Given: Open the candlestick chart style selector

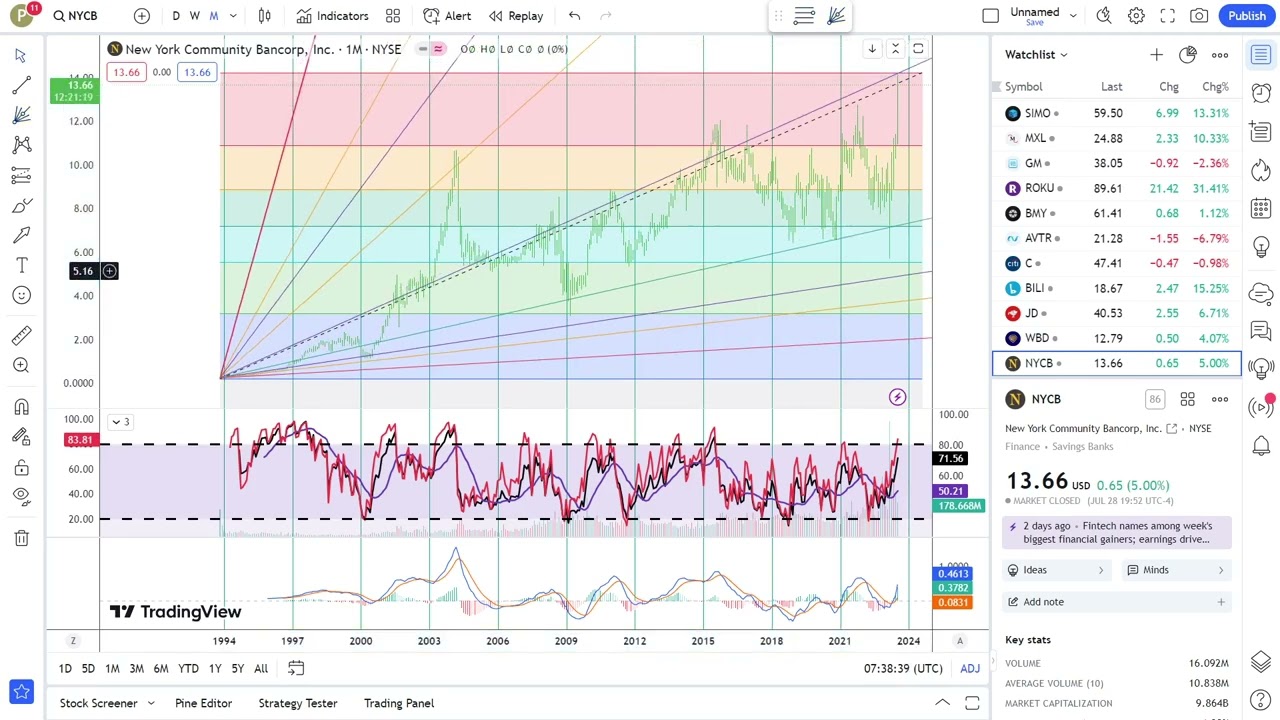Looking at the screenshot, I should coord(264,16).
